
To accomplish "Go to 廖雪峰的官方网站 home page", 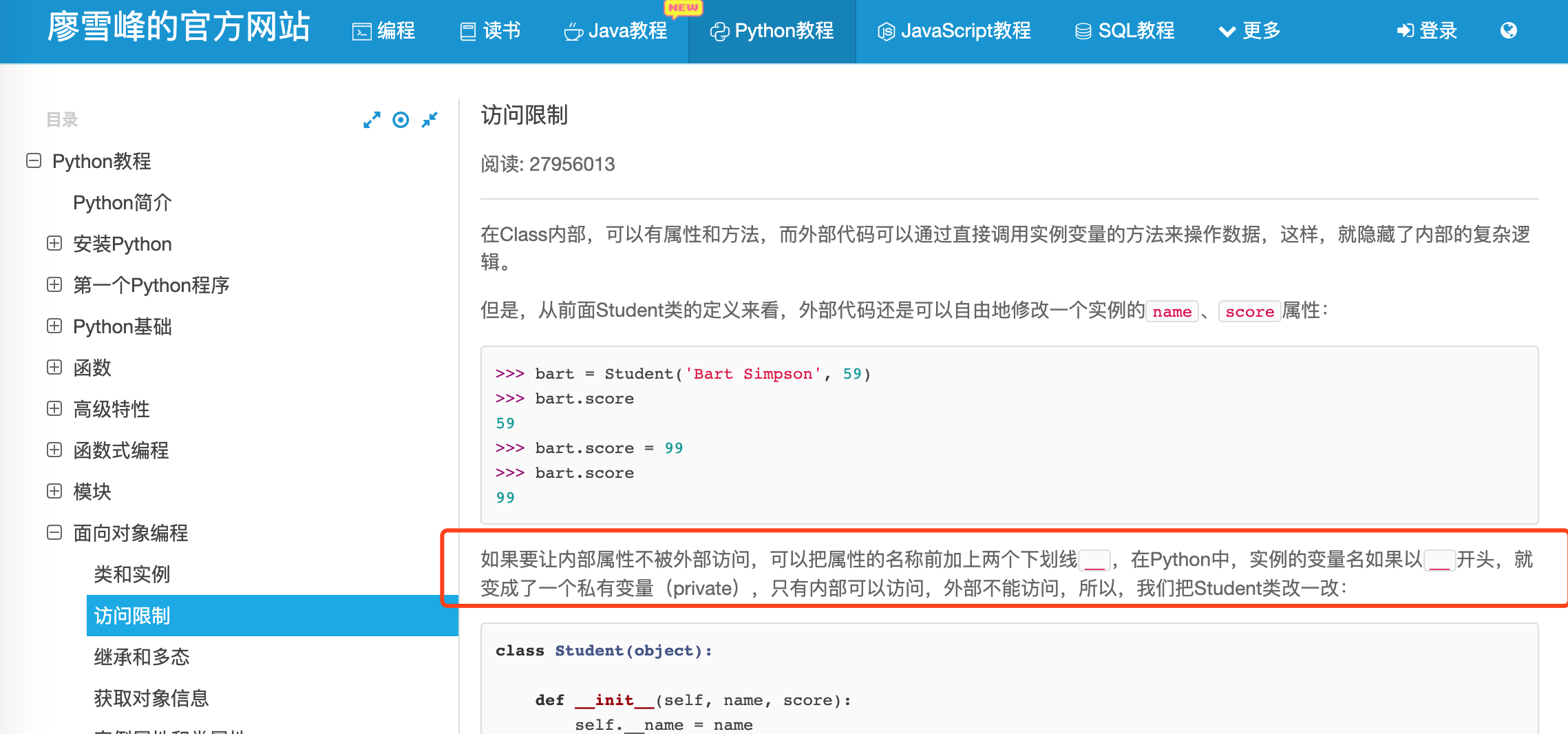I will 179,28.
